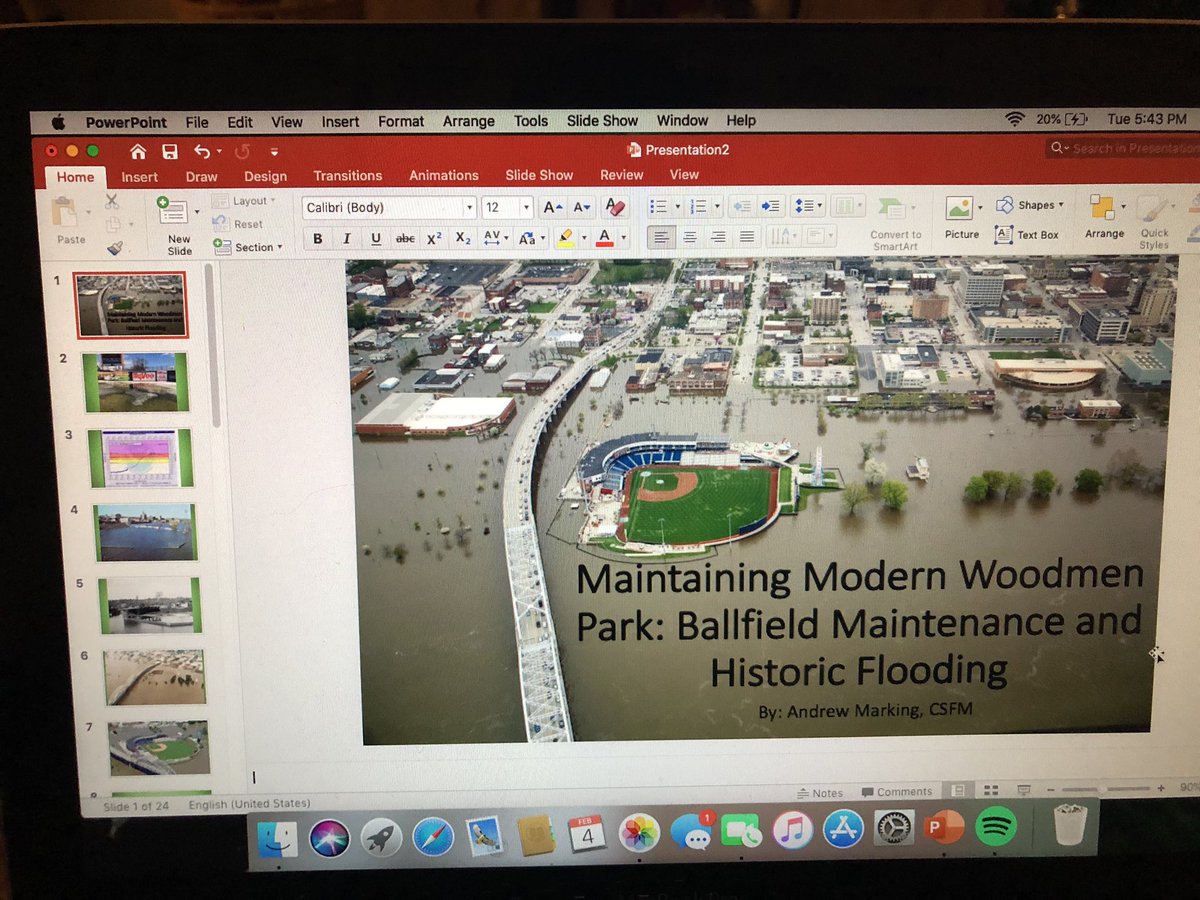Click the Home icon in title bar
This screenshot has height=900, width=1200.
pos(138,151)
